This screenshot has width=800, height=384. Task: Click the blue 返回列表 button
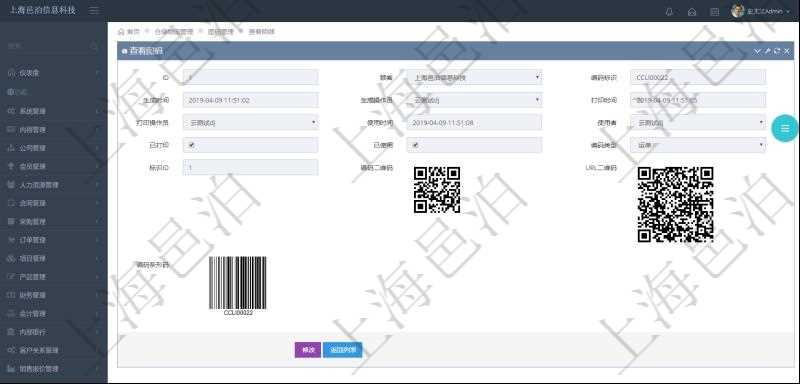coord(343,350)
